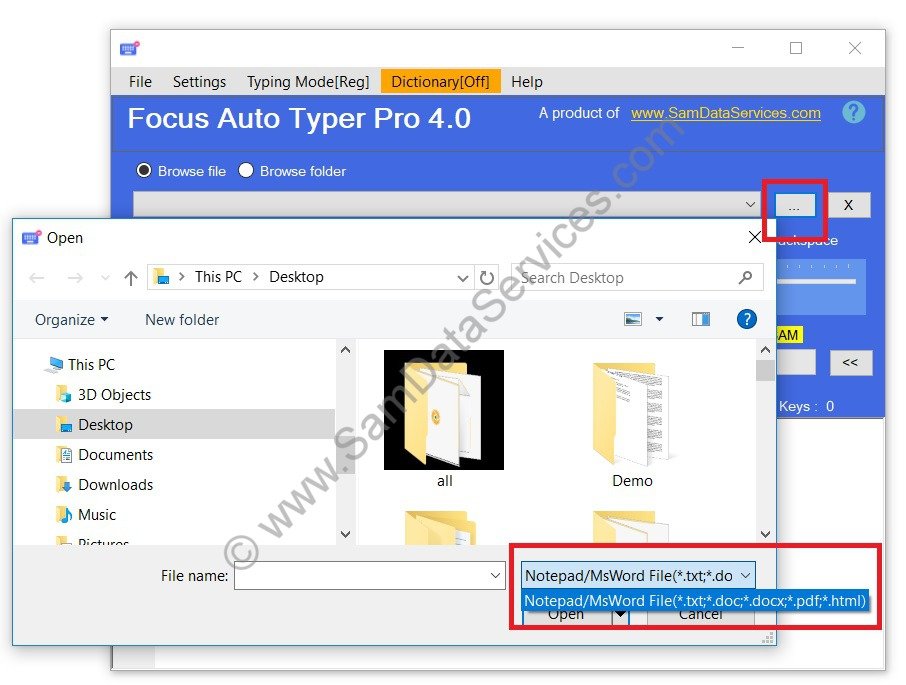Click the refresh icon next to the address bar
This screenshot has width=906, height=685.
click(487, 277)
